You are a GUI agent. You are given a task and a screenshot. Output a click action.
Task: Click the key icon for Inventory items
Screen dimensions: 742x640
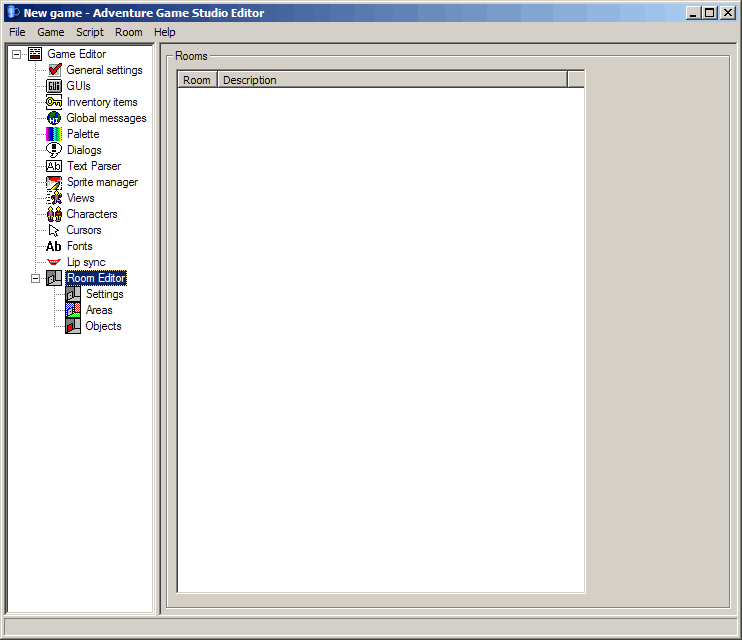coord(53,102)
